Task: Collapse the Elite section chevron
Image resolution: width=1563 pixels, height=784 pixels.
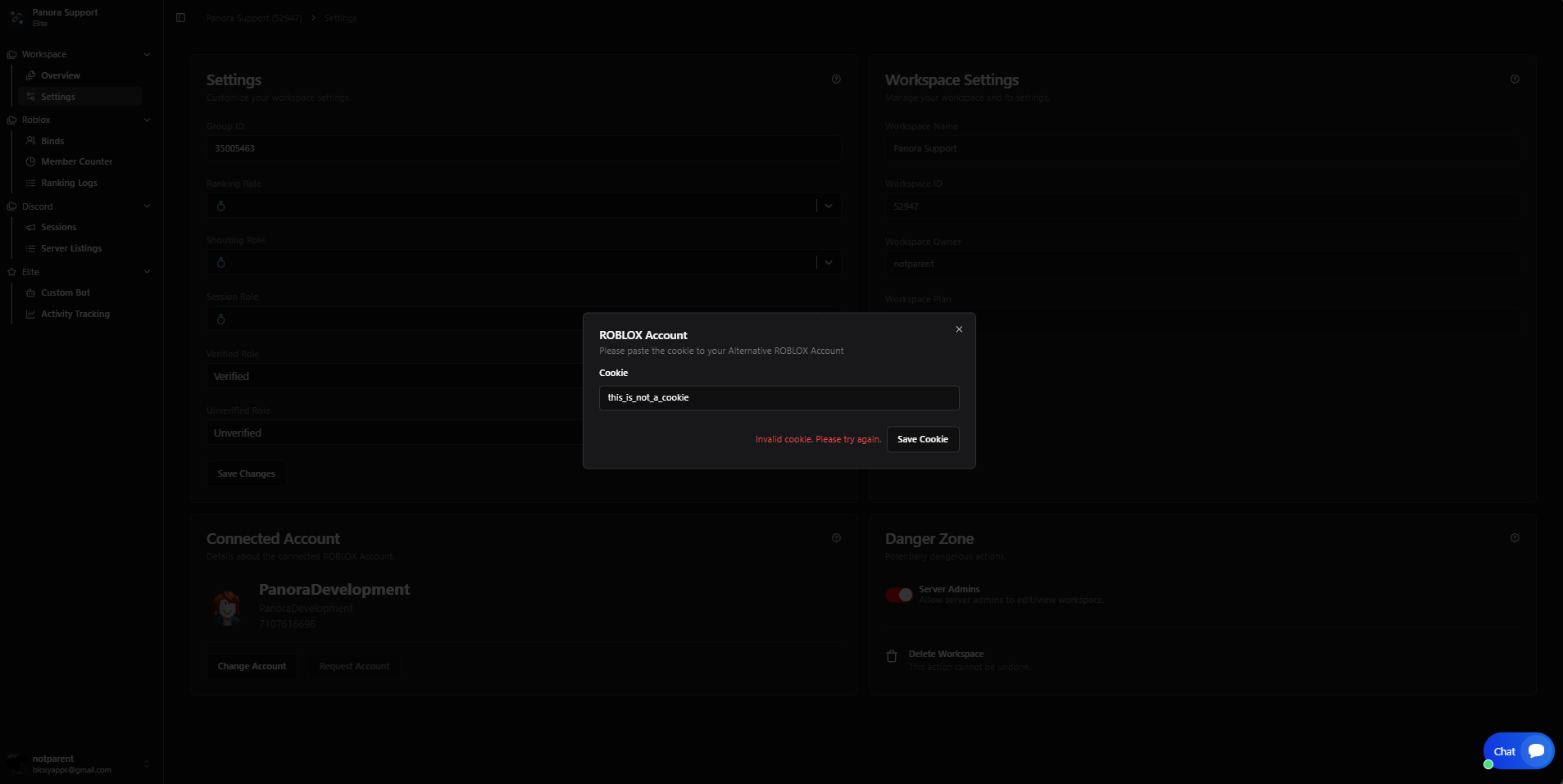Action: 148,272
